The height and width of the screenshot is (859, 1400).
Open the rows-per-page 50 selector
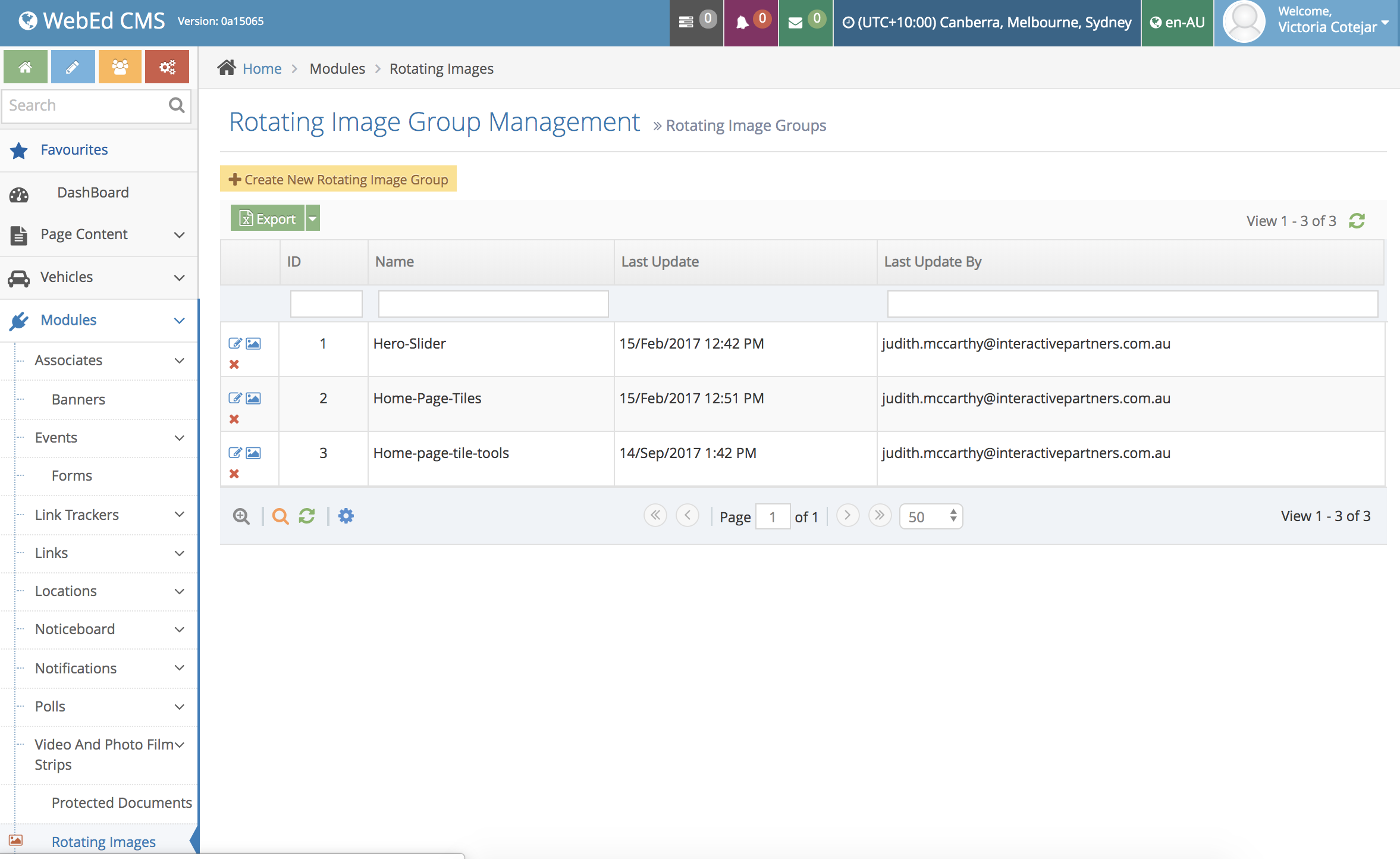click(931, 516)
